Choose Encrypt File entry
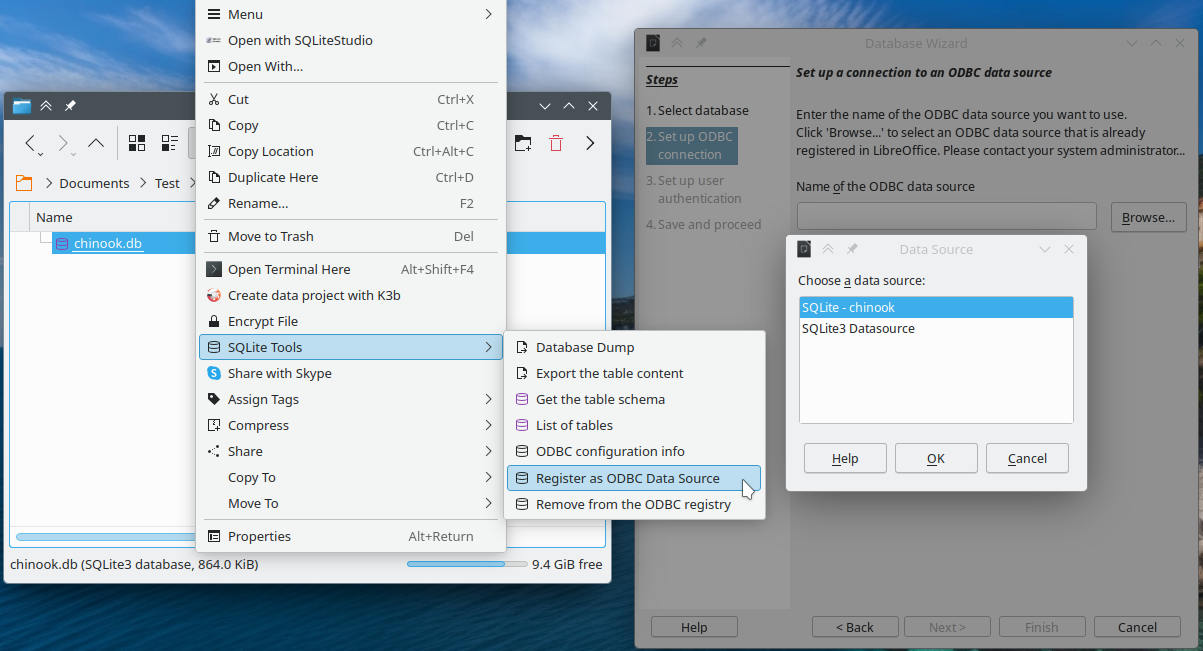The width and height of the screenshot is (1203, 651). [x=351, y=321]
